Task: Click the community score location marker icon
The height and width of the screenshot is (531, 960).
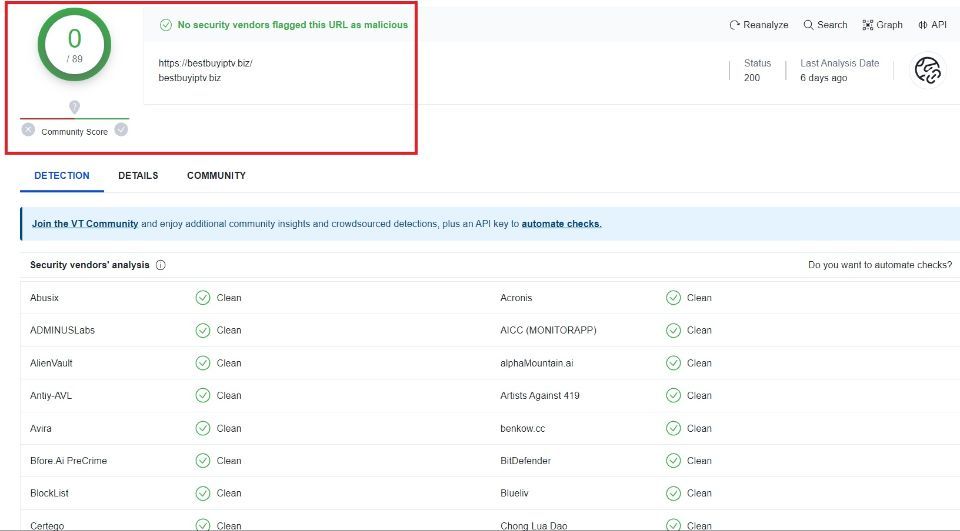Action: tap(74, 107)
